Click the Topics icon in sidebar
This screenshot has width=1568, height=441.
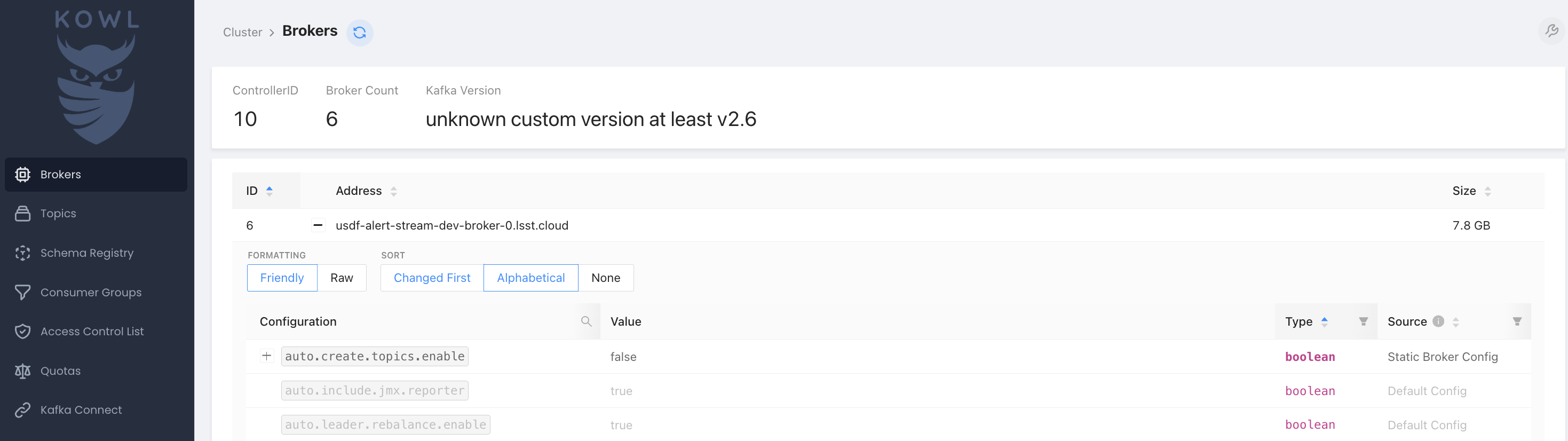[x=22, y=214]
